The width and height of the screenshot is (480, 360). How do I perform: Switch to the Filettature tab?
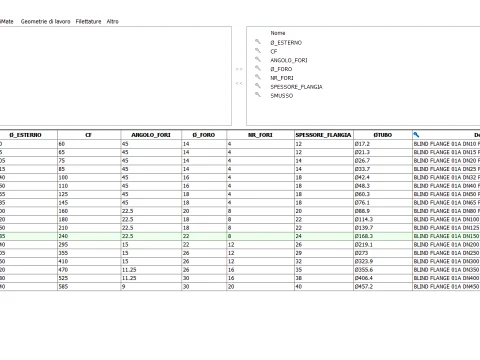(88, 21)
